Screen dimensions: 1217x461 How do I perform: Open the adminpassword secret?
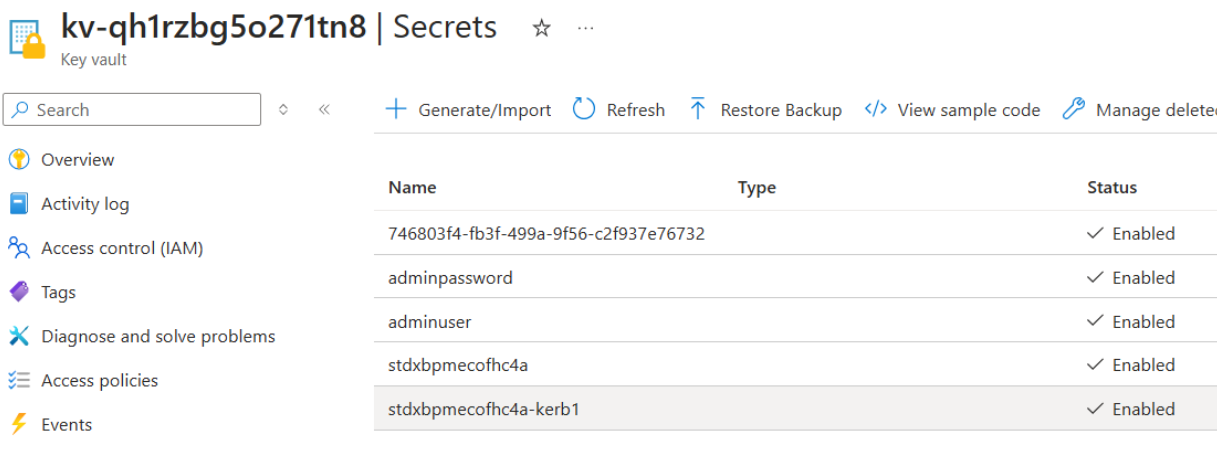(450, 278)
